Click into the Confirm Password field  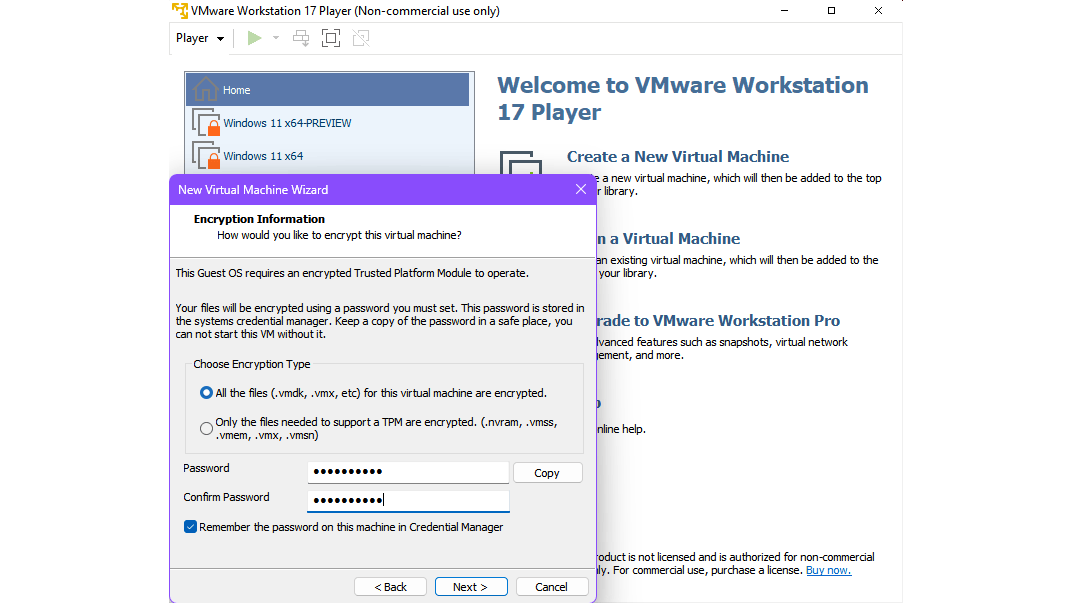(x=407, y=500)
